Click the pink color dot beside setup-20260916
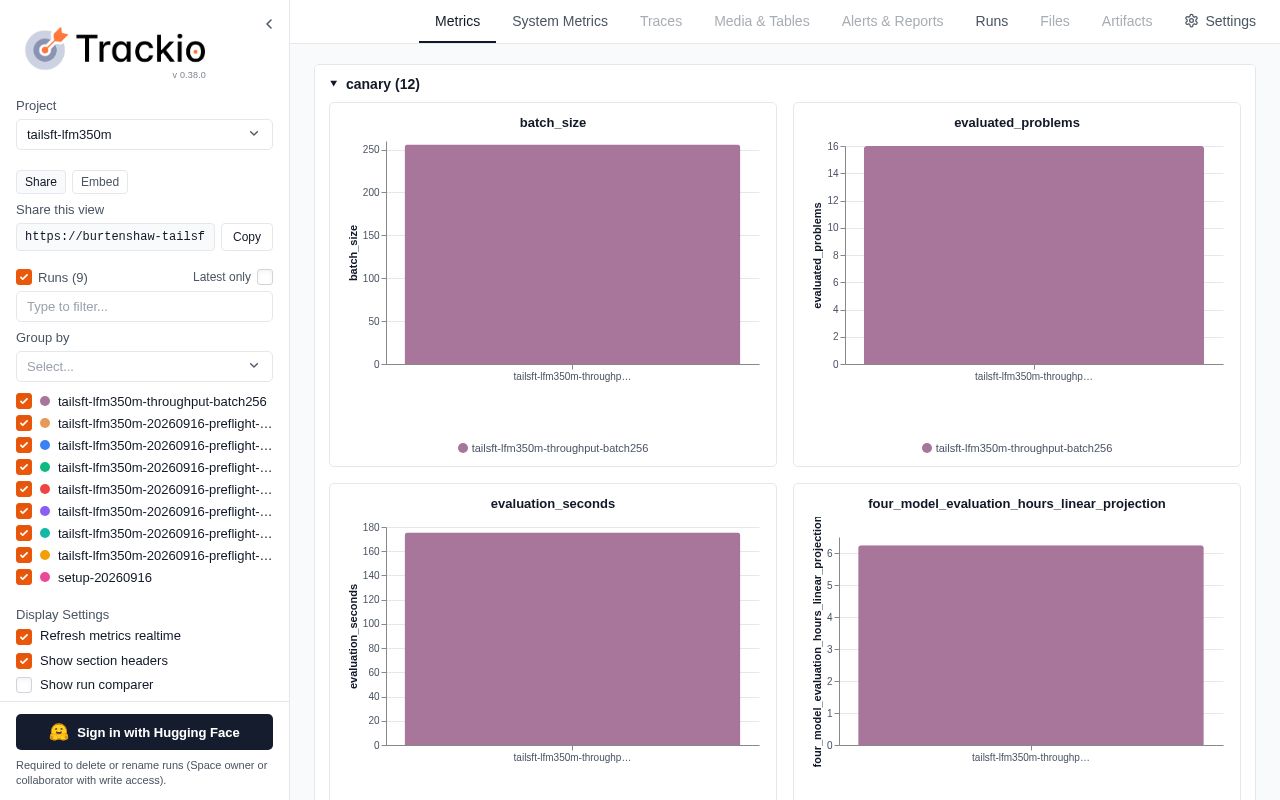This screenshot has width=1280, height=800. [45, 577]
